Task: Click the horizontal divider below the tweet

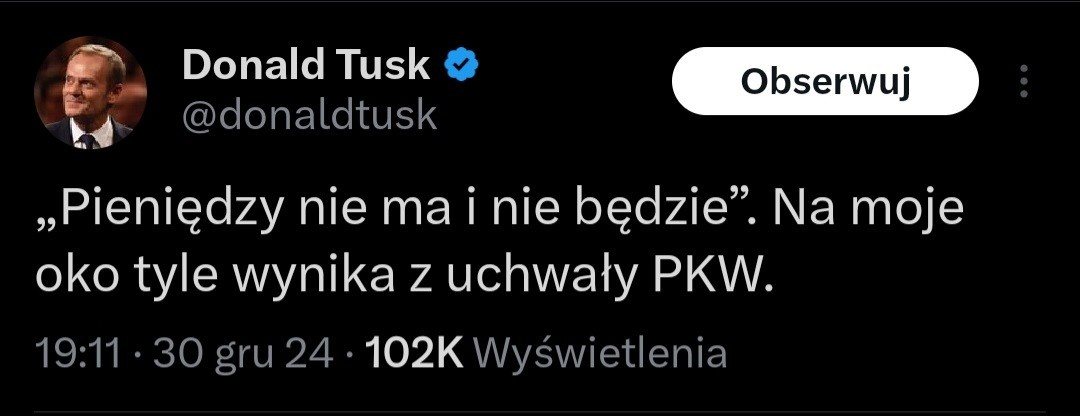Action: (x=540, y=412)
